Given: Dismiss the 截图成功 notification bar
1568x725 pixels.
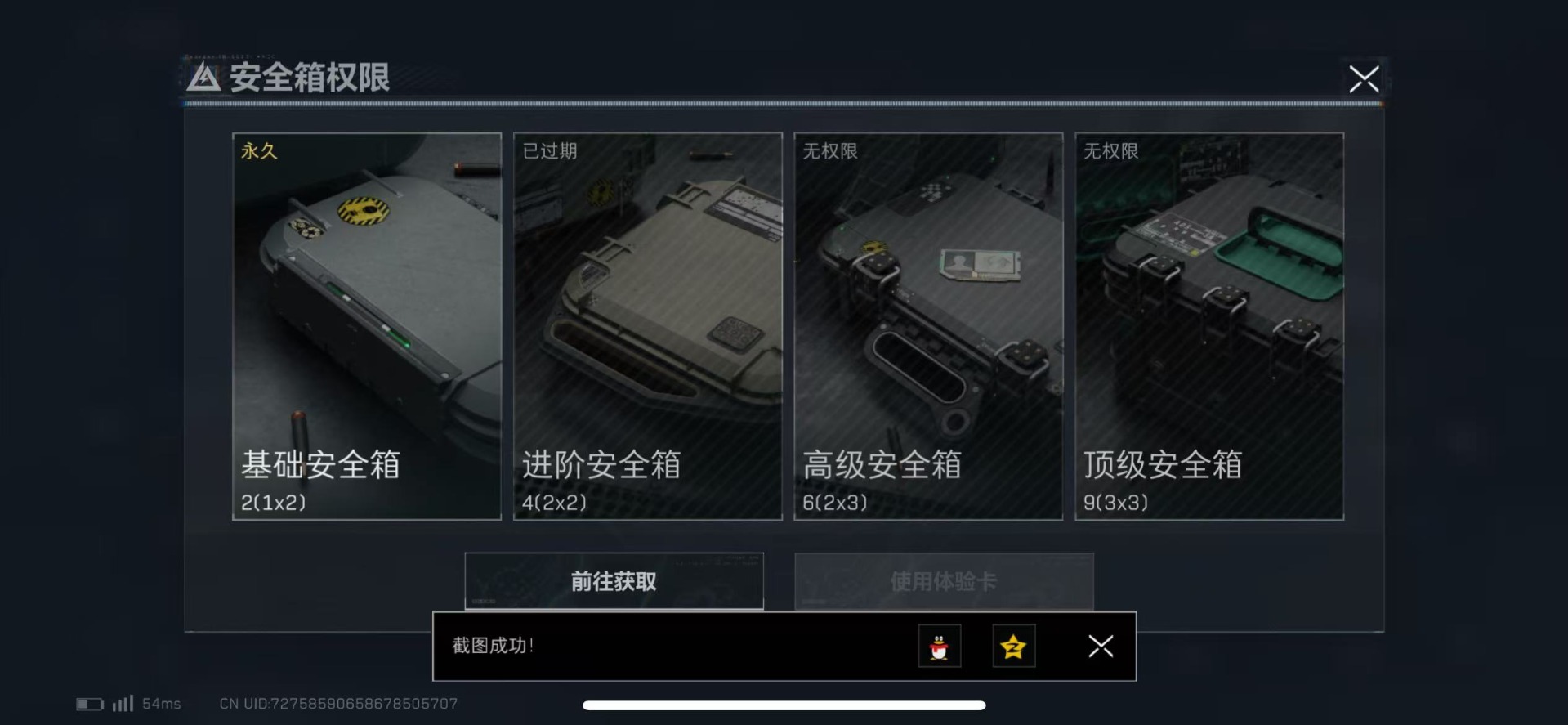Looking at the screenshot, I should point(1101,647).
